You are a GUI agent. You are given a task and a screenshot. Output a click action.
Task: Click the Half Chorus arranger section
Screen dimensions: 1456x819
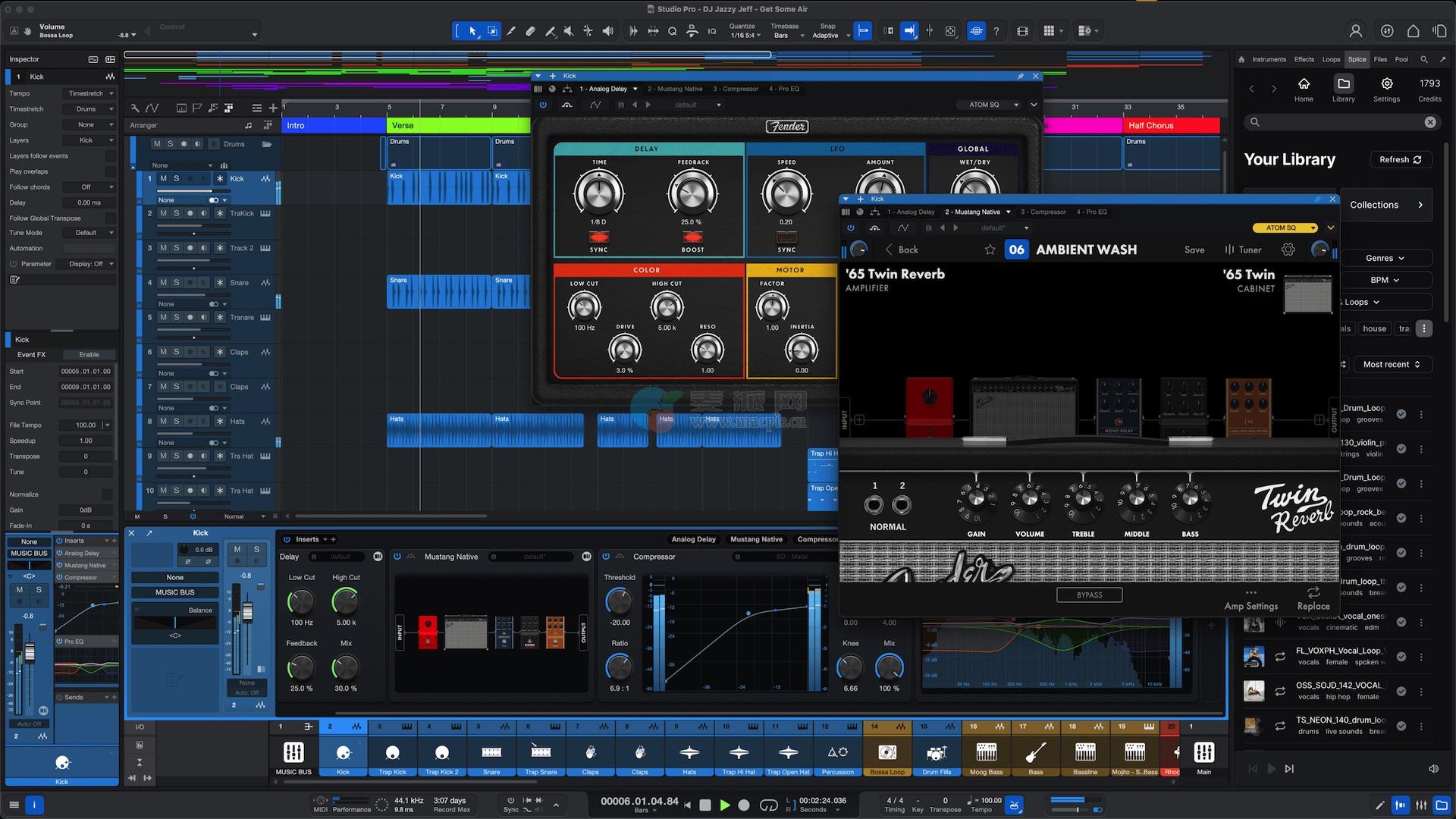tap(1170, 125)
